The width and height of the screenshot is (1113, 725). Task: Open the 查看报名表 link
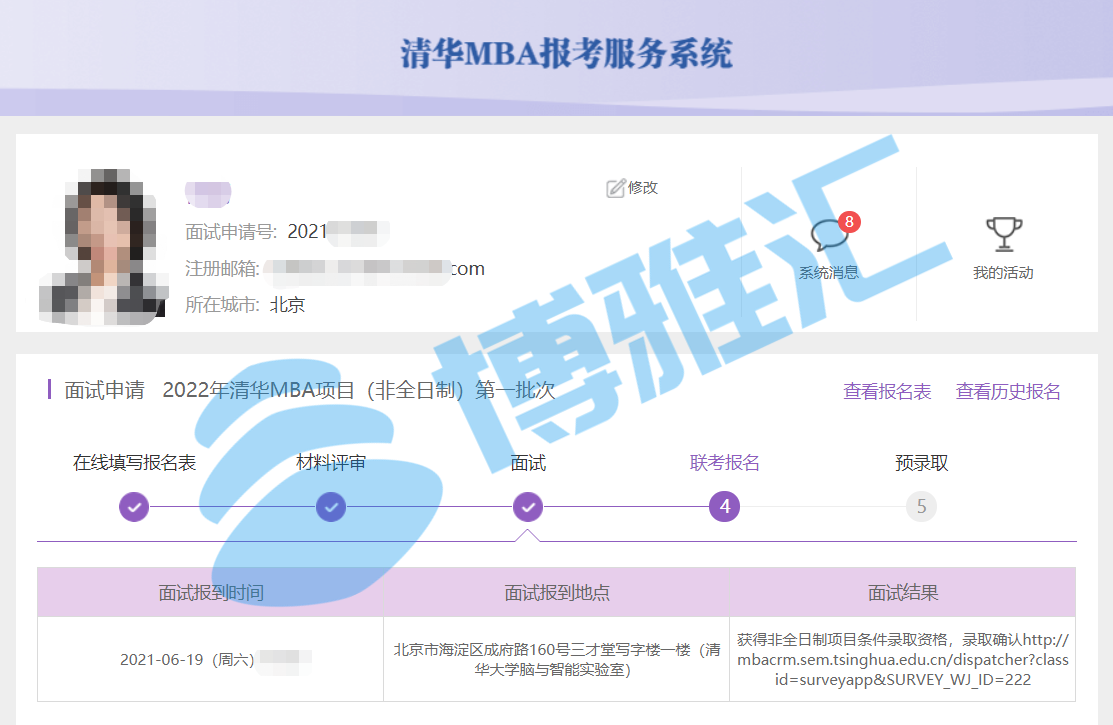click(x=887, y=392)
